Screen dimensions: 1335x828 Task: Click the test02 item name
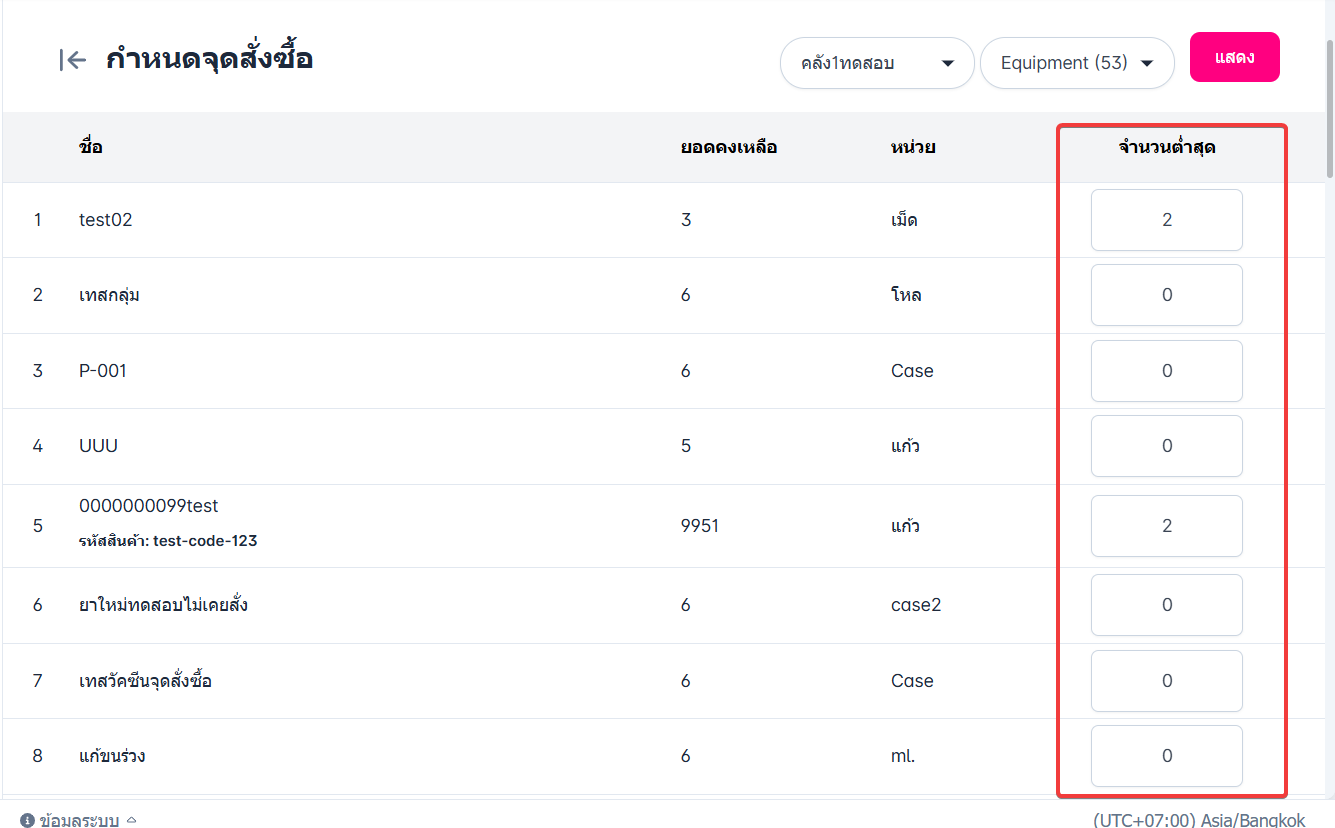pyautogui.click(x=106, y=220)
